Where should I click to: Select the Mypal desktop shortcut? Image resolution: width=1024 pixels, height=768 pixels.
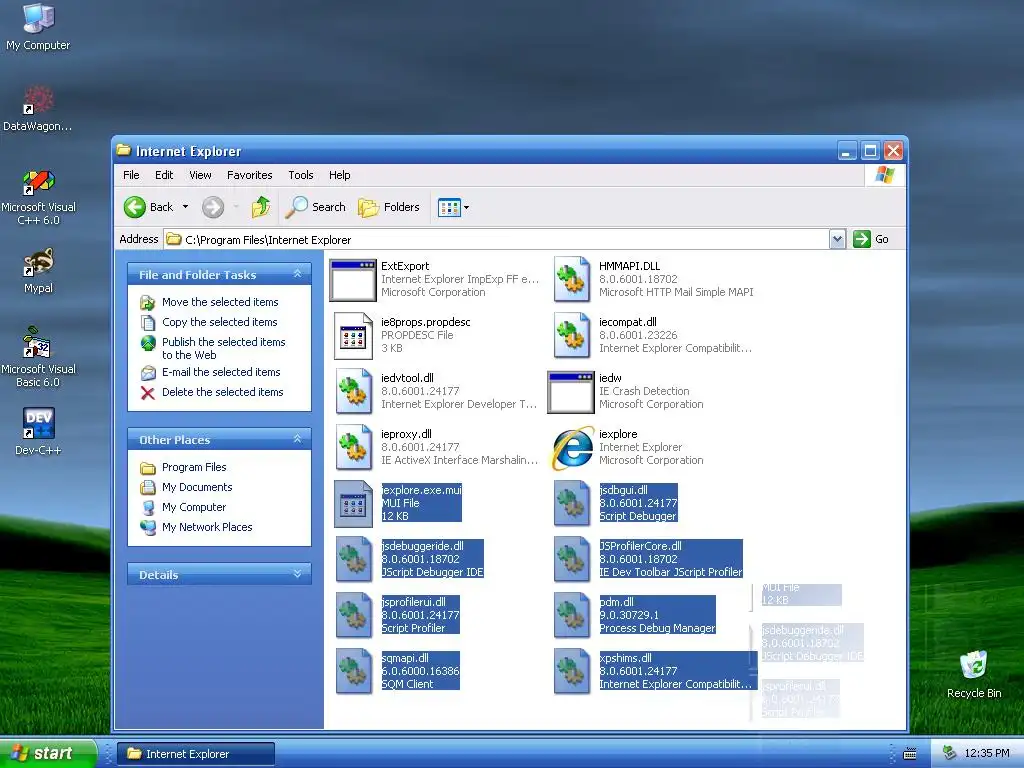[x=38, y=270]
